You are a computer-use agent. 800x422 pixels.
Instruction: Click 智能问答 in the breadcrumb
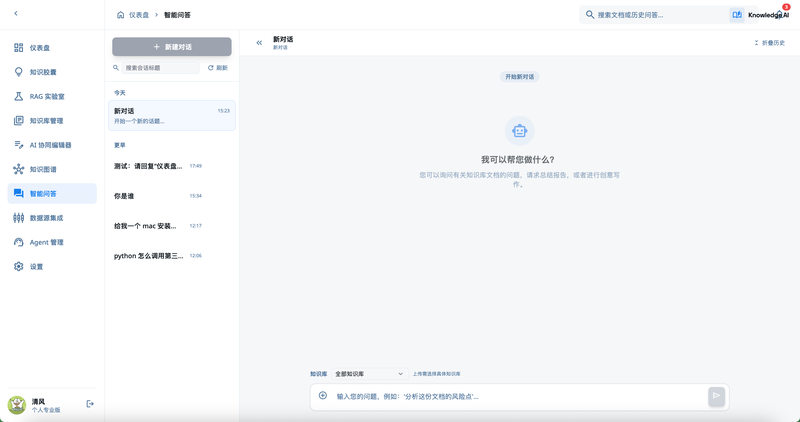coord(177,15)
